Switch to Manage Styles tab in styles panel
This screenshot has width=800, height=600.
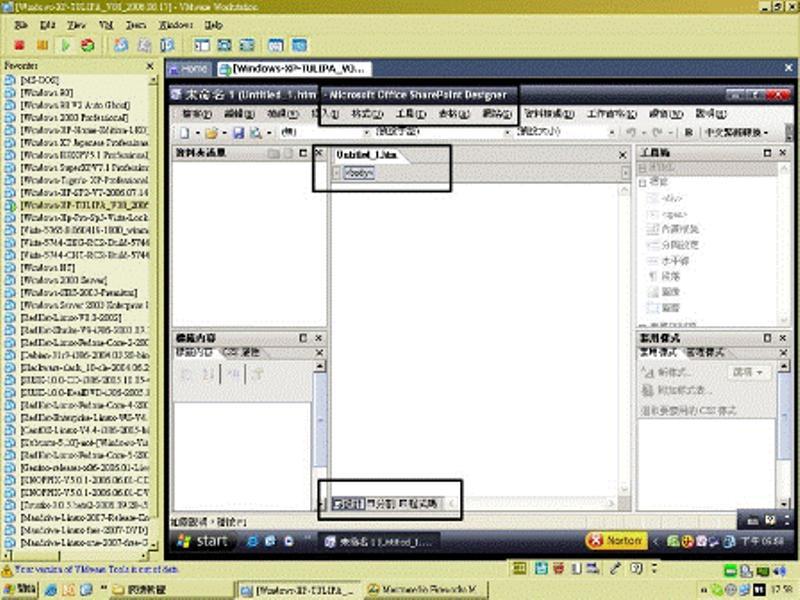tap(705, 353)
